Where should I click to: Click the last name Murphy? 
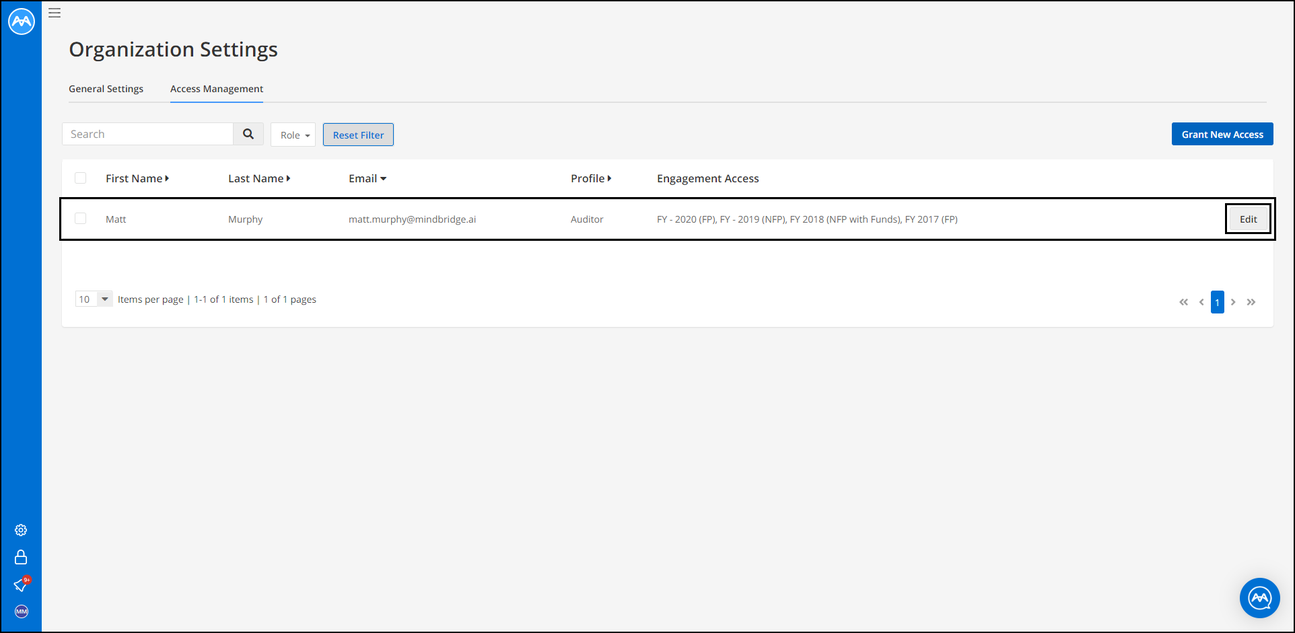point(245,219)
